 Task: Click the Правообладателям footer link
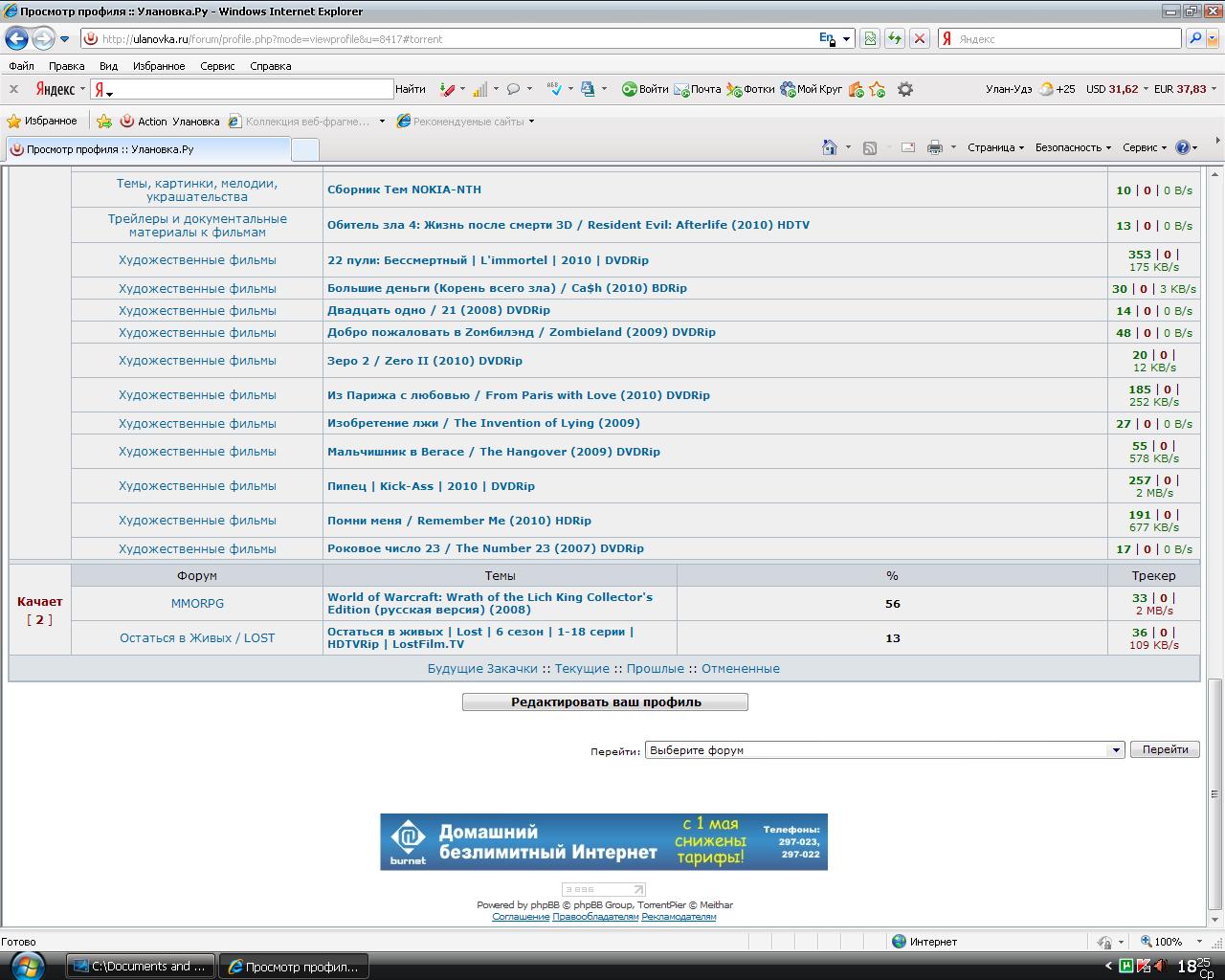click(595, 917)
